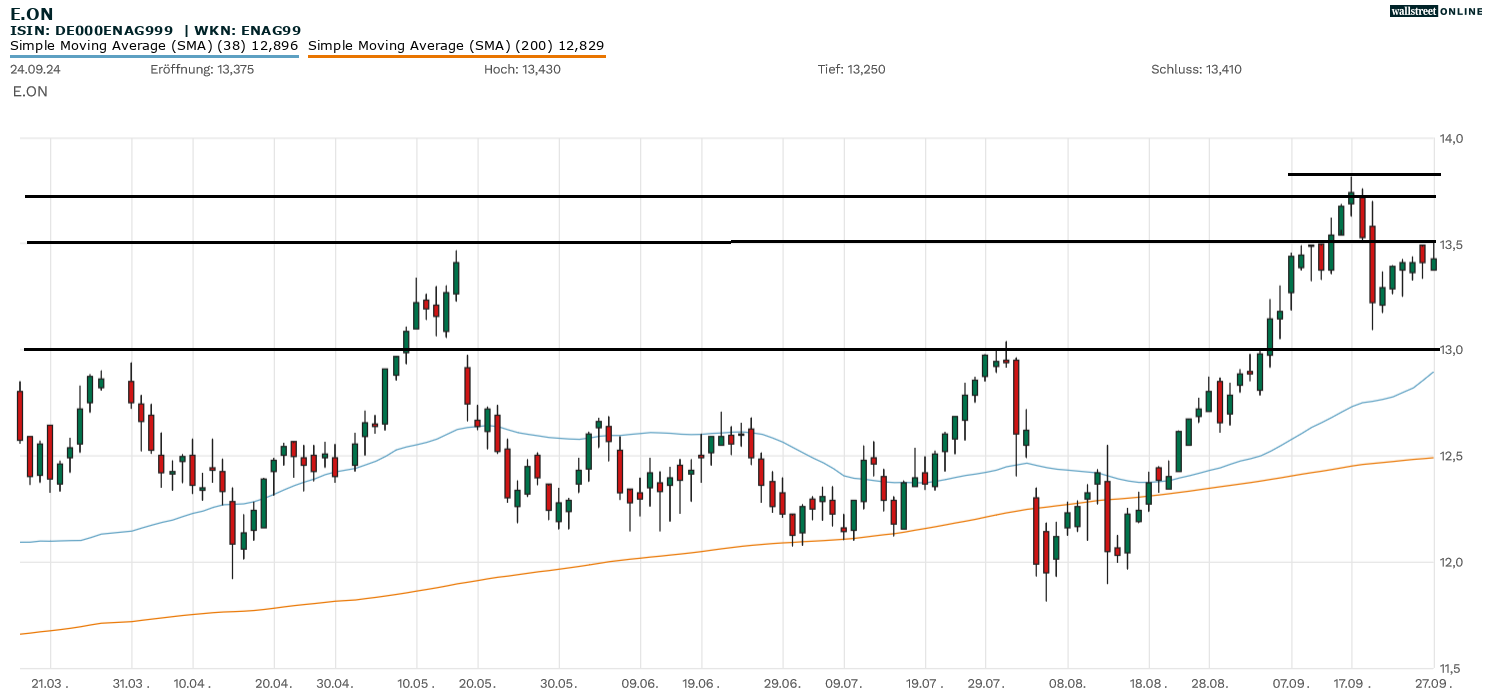Click the wallstreet ONLINE logo

pyautogui.click(x=1436, y=11)
